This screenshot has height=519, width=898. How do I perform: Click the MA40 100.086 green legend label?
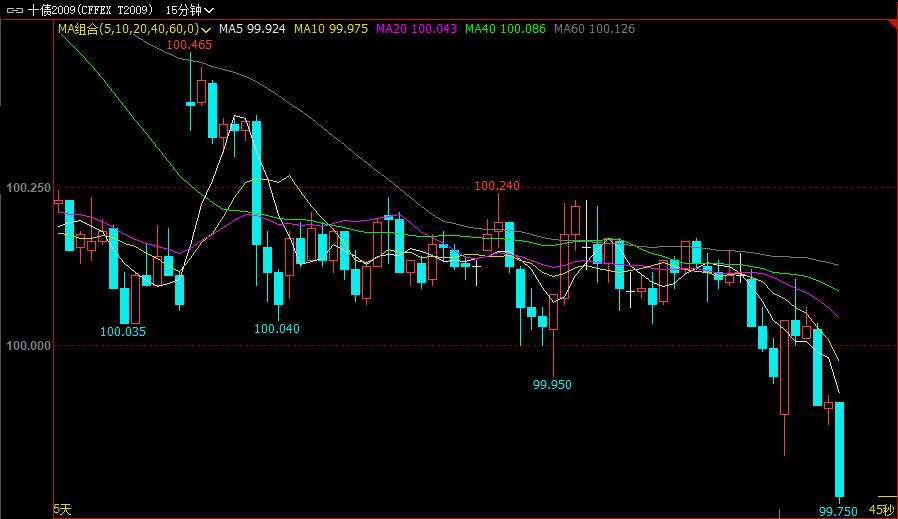click(x=505, y=29)
